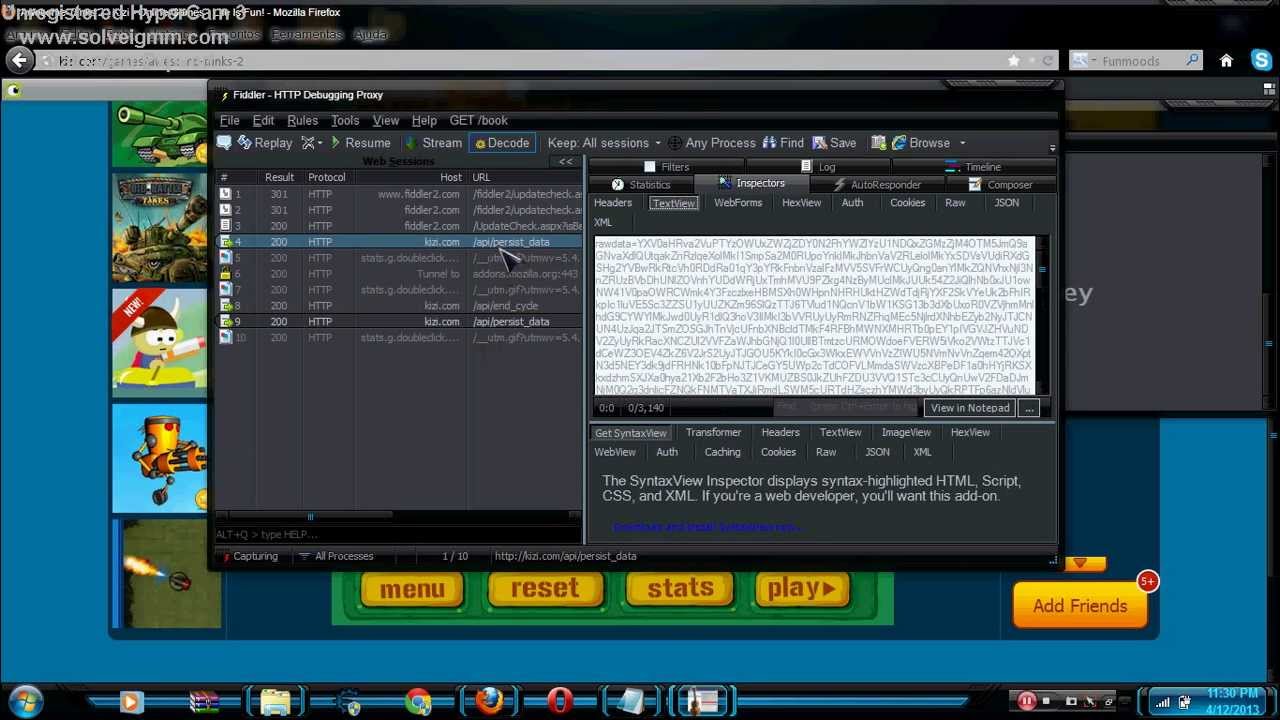Viewport: 1280px width, 720px height.
Task: Click the Browse button in toolbar
Action: 921,143
